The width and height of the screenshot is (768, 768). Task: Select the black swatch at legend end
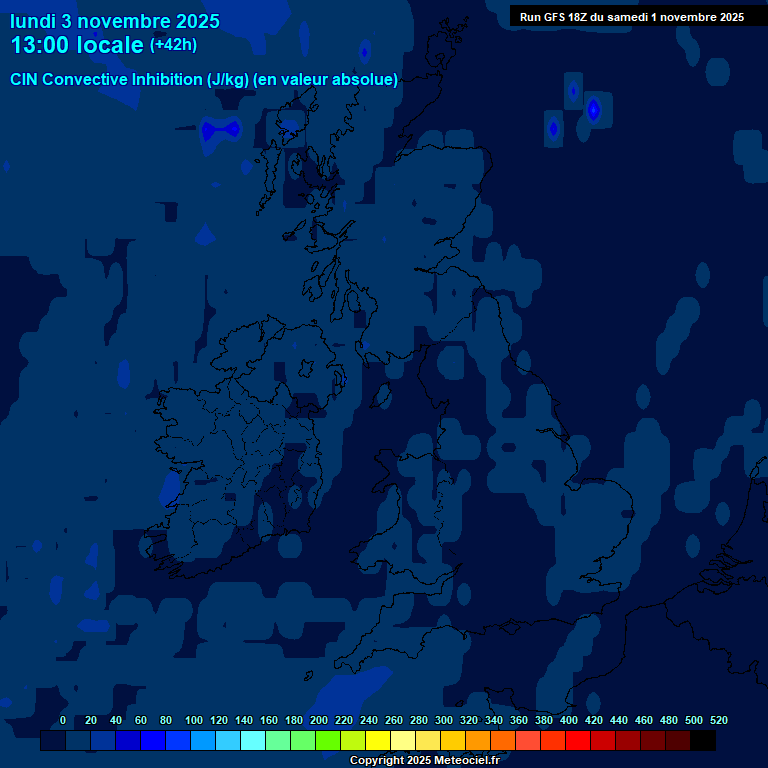(x=703, y=741)
